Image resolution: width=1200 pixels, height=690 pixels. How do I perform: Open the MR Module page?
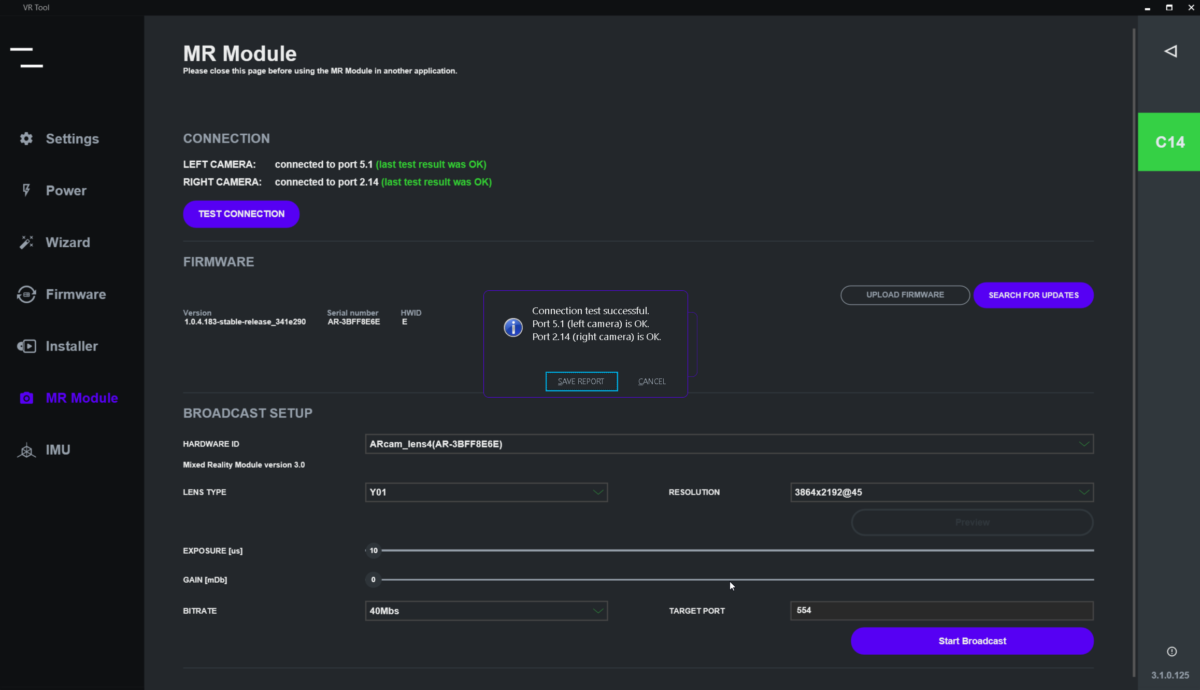tap(81, 398)
